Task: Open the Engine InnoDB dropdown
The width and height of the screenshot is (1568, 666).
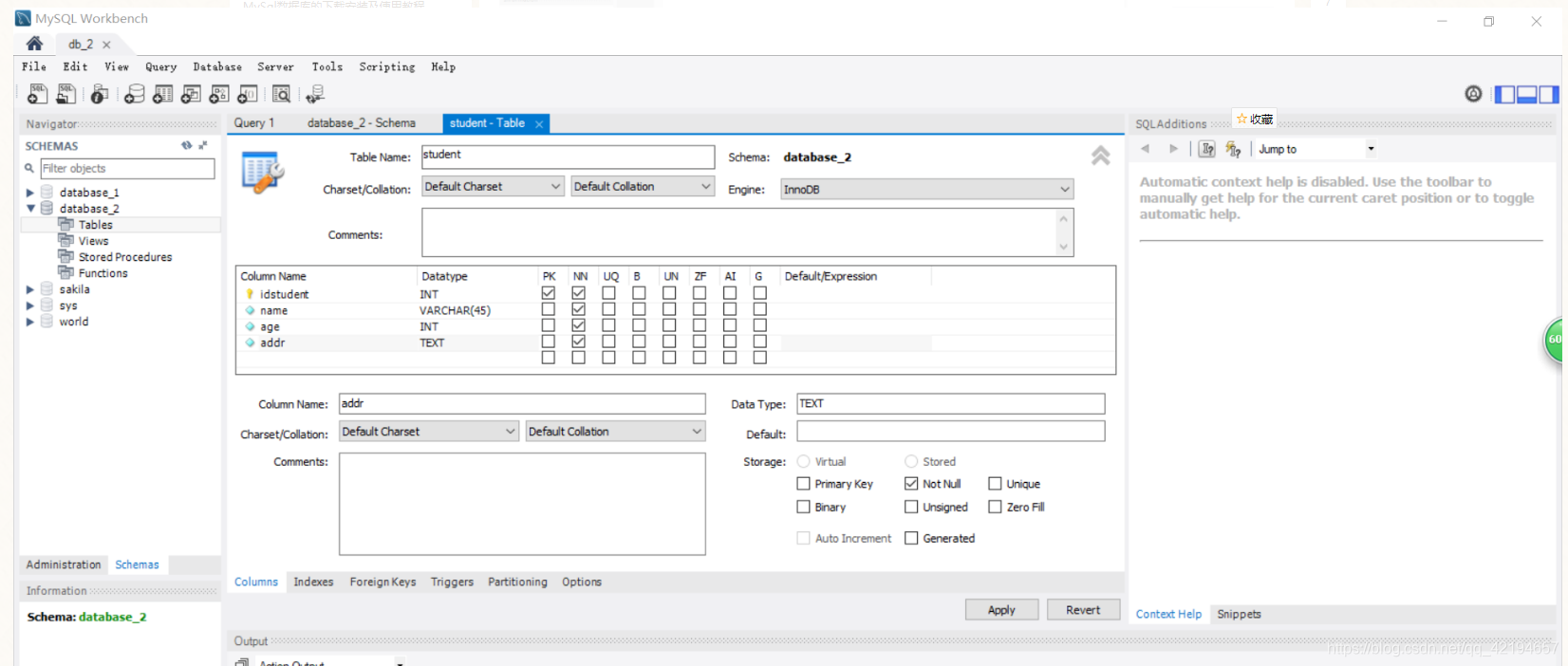Action: [x=927, y=190]
